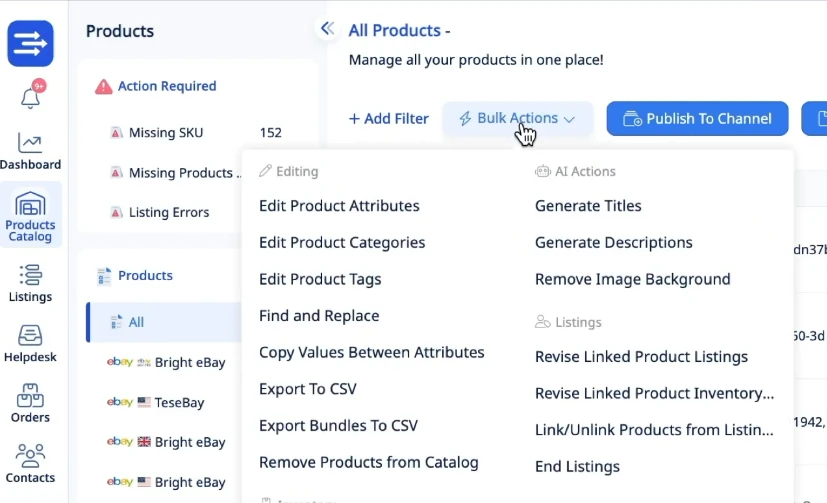The image size is (827, 503).
Task: Select Export To CSV option
Action: [x=307, y=389]
